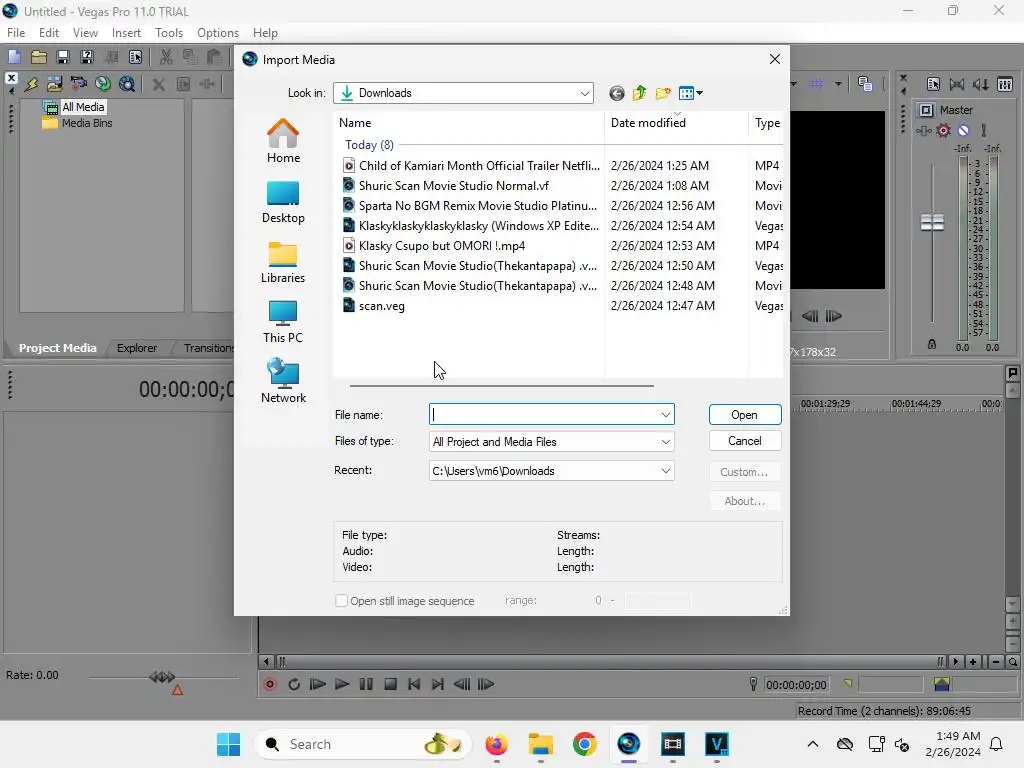Viewport: 1024px width, 768px height.
Task: Click the Loop Playback transport icon
Action: (294, 684)
